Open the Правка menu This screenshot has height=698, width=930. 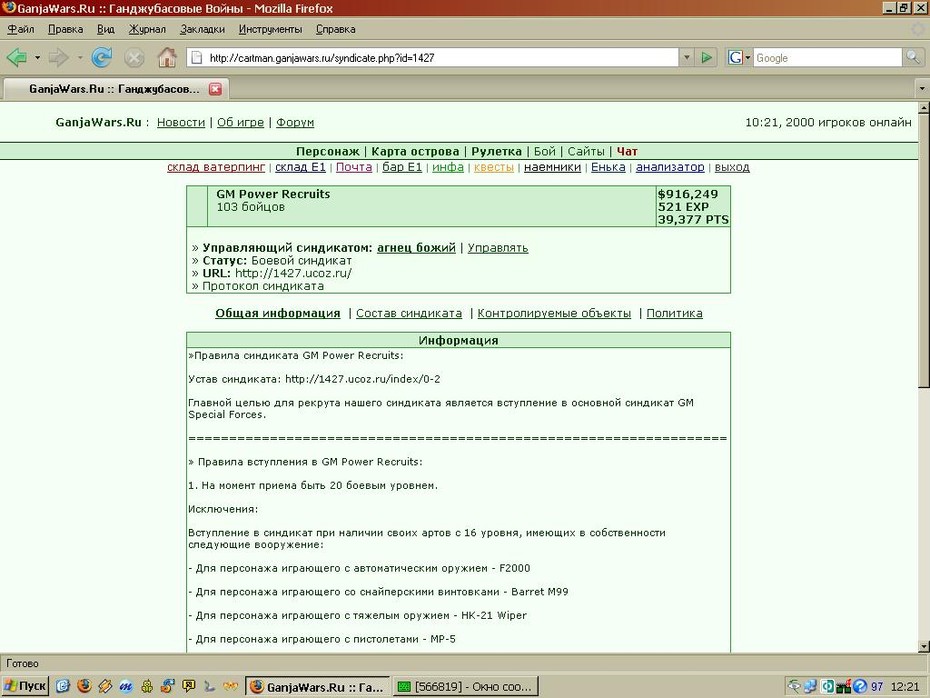(65, 29)
